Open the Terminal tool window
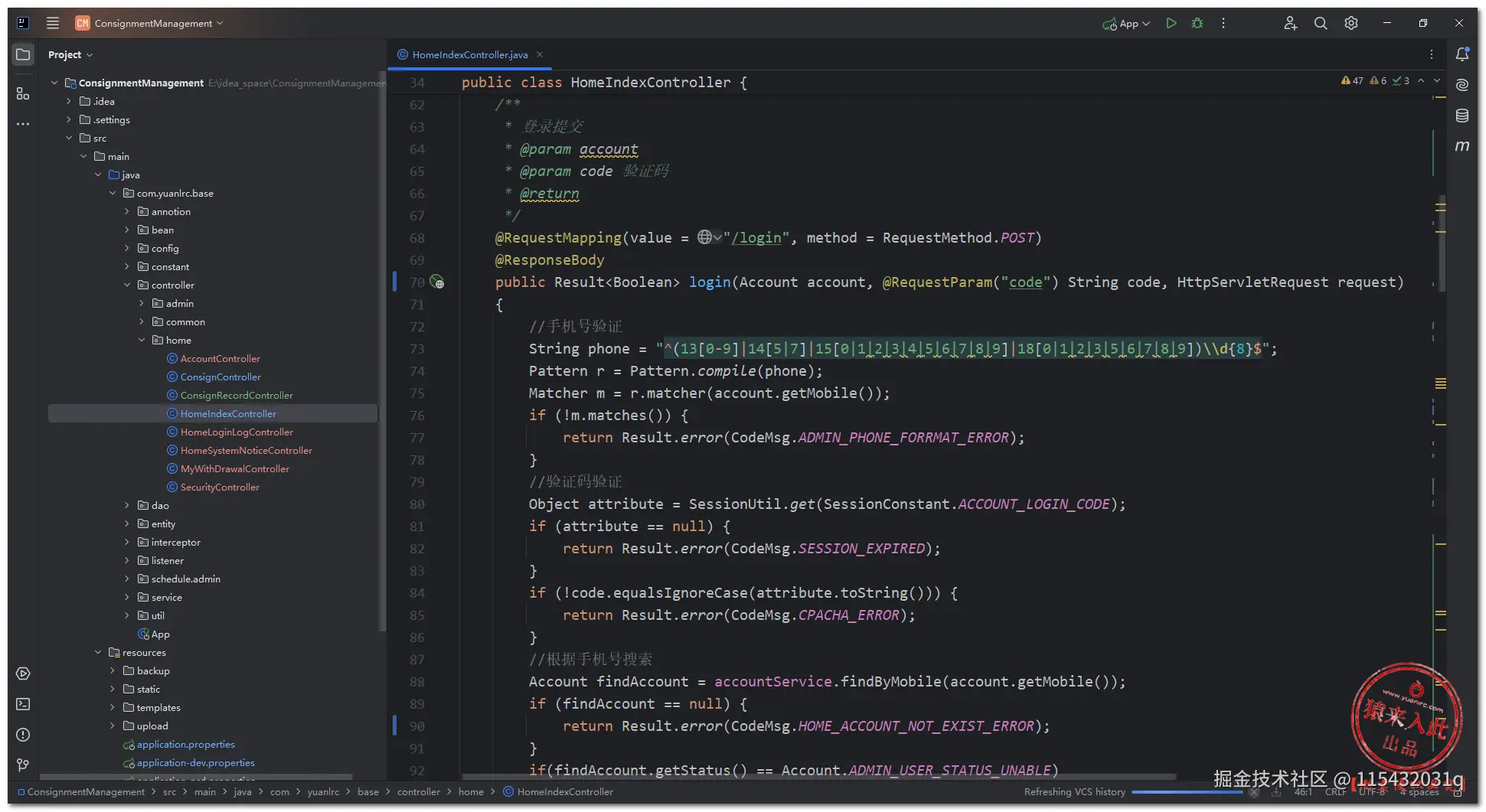The height and width of the screenshot is (812, 1486). point(23,704)
